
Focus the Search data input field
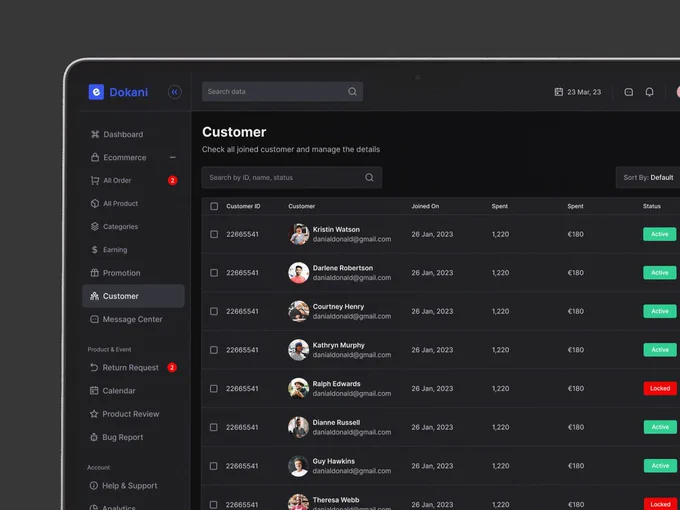click(282, 92)
